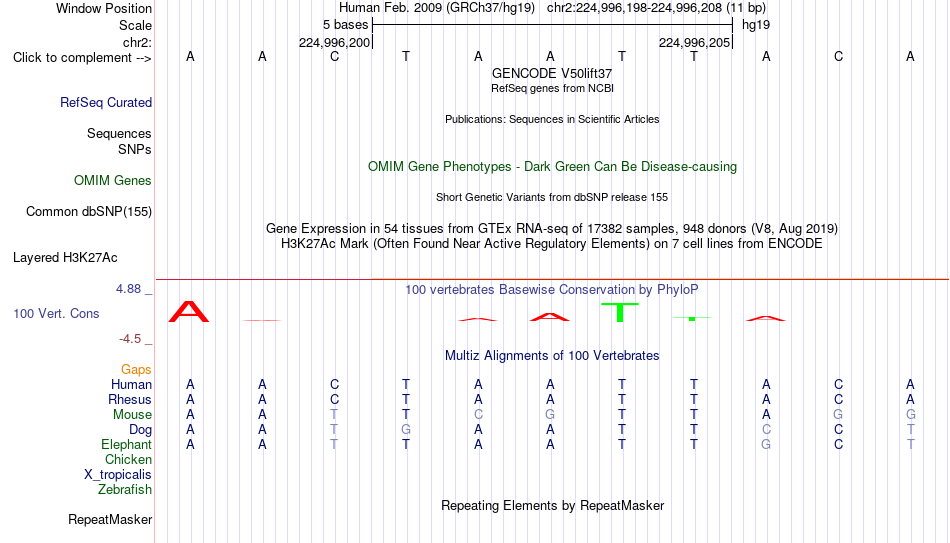
Task: Select the X_tropicalis species row label
Action: coord(118,475)
